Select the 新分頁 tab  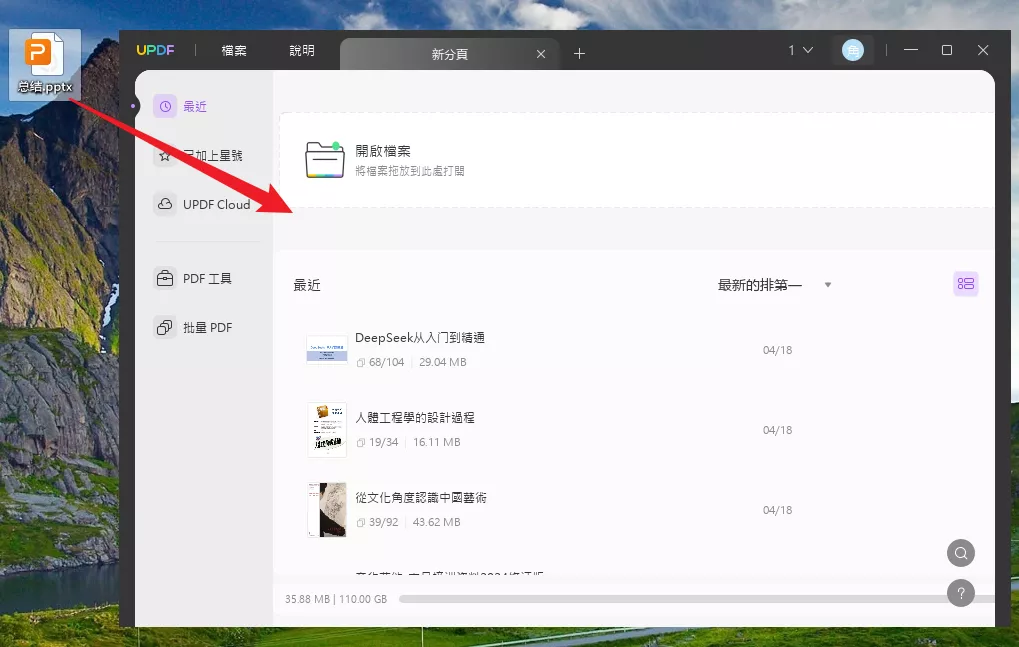(450, 54)
